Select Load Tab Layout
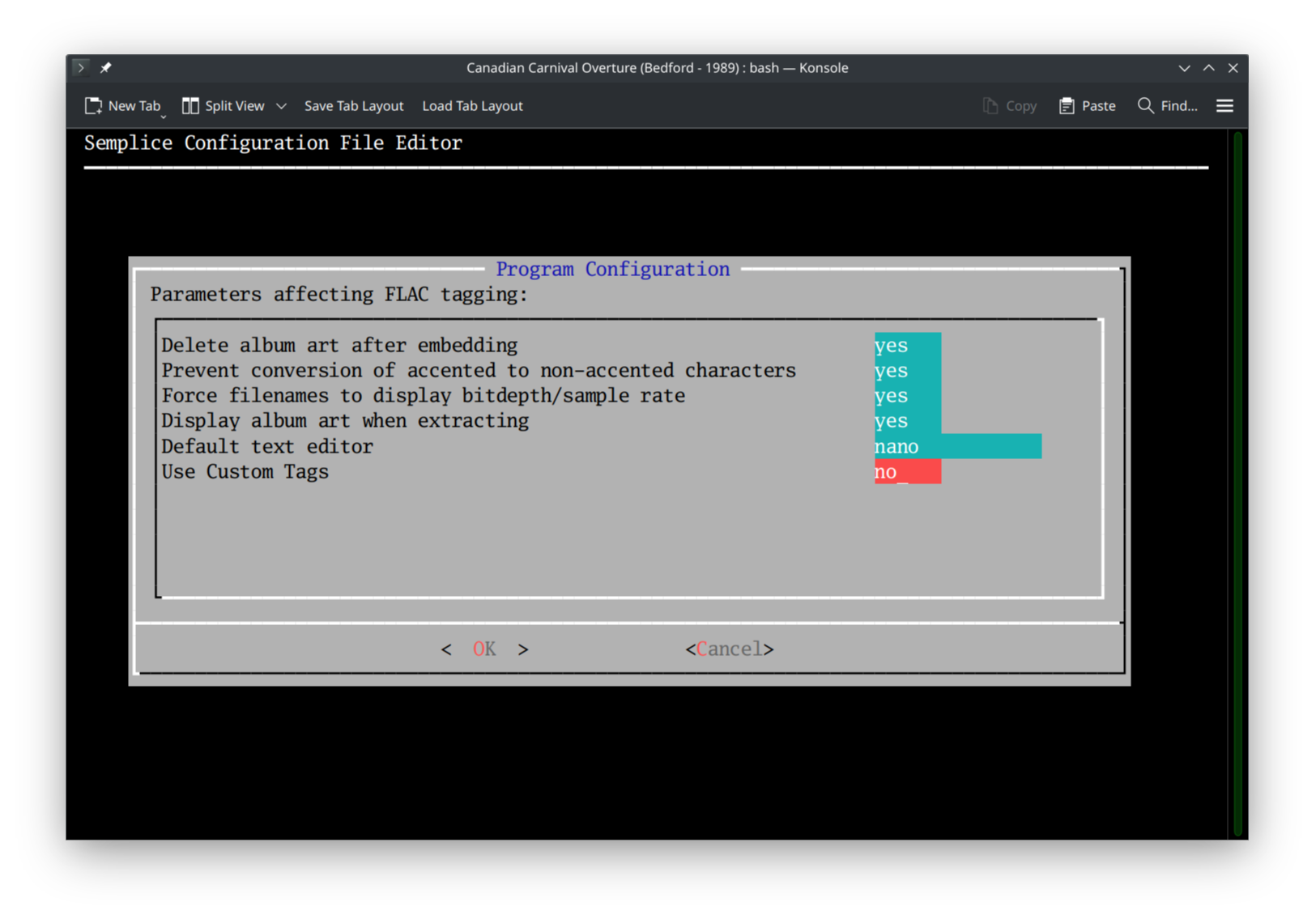Viewport: 1316px width, 919px height. click(472, 105)
